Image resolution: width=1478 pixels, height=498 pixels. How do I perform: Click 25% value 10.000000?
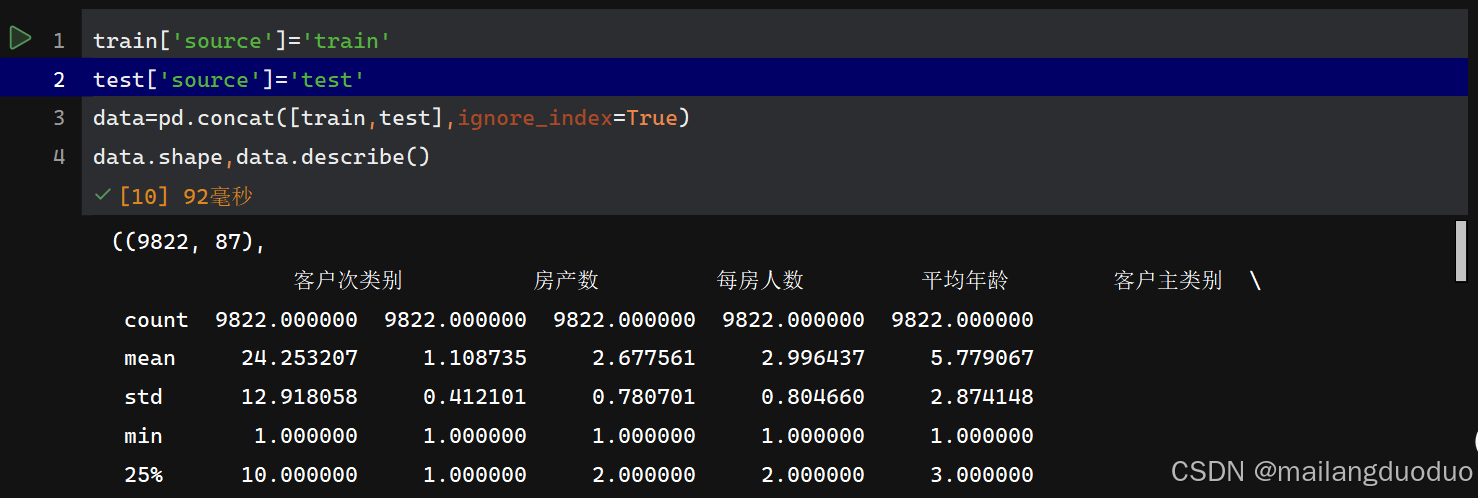point(299,475)
